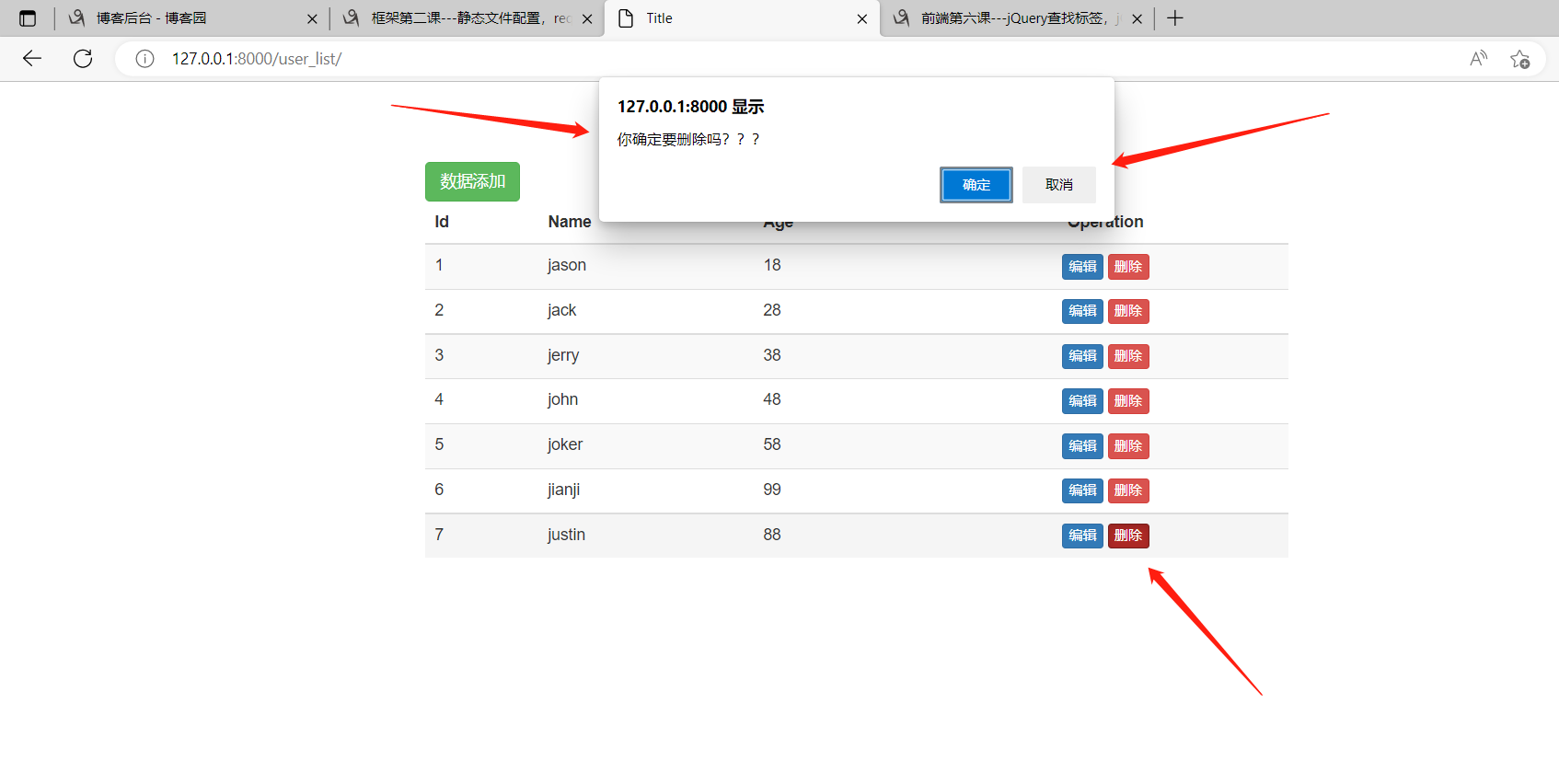Delete jason row with 删除 button
The width and height of the screenshot is (1559, 784).
1128,267
